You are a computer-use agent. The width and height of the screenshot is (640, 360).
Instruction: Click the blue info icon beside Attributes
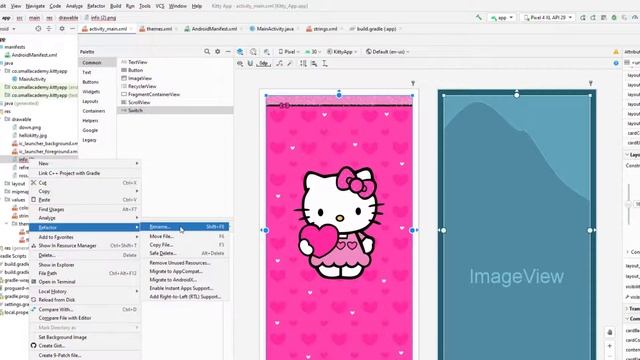(616, 63)
